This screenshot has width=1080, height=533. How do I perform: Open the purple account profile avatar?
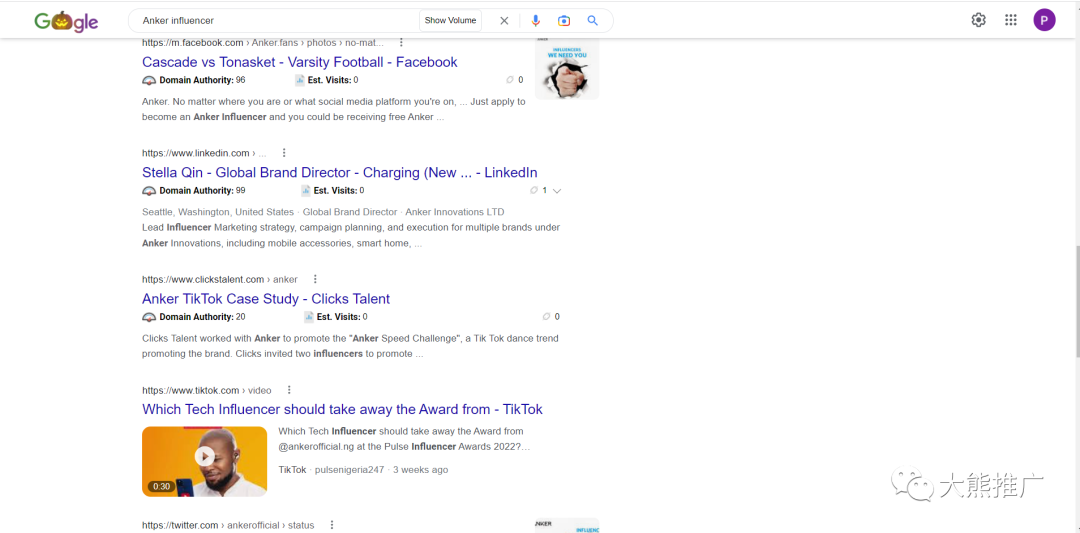click(x=1044, y=20)
